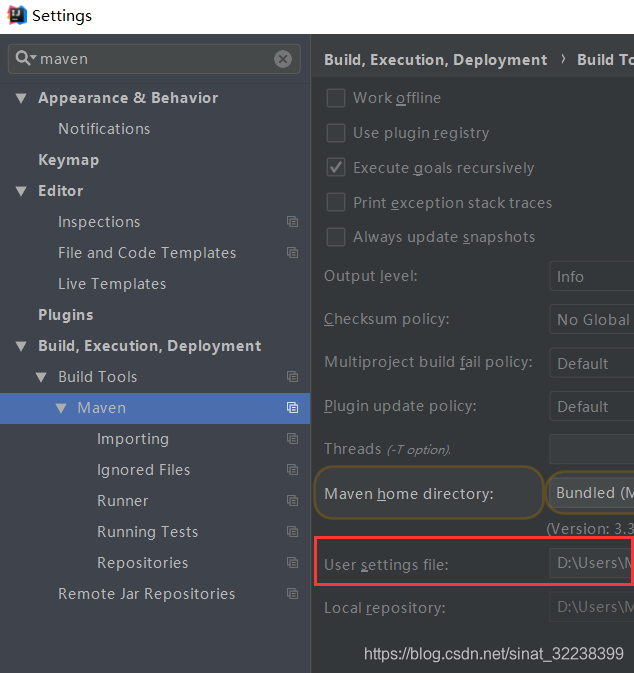Open Inspections settings
Viewport: 634px width, 673px height.
pyautogui.click(x=99, y=222)
